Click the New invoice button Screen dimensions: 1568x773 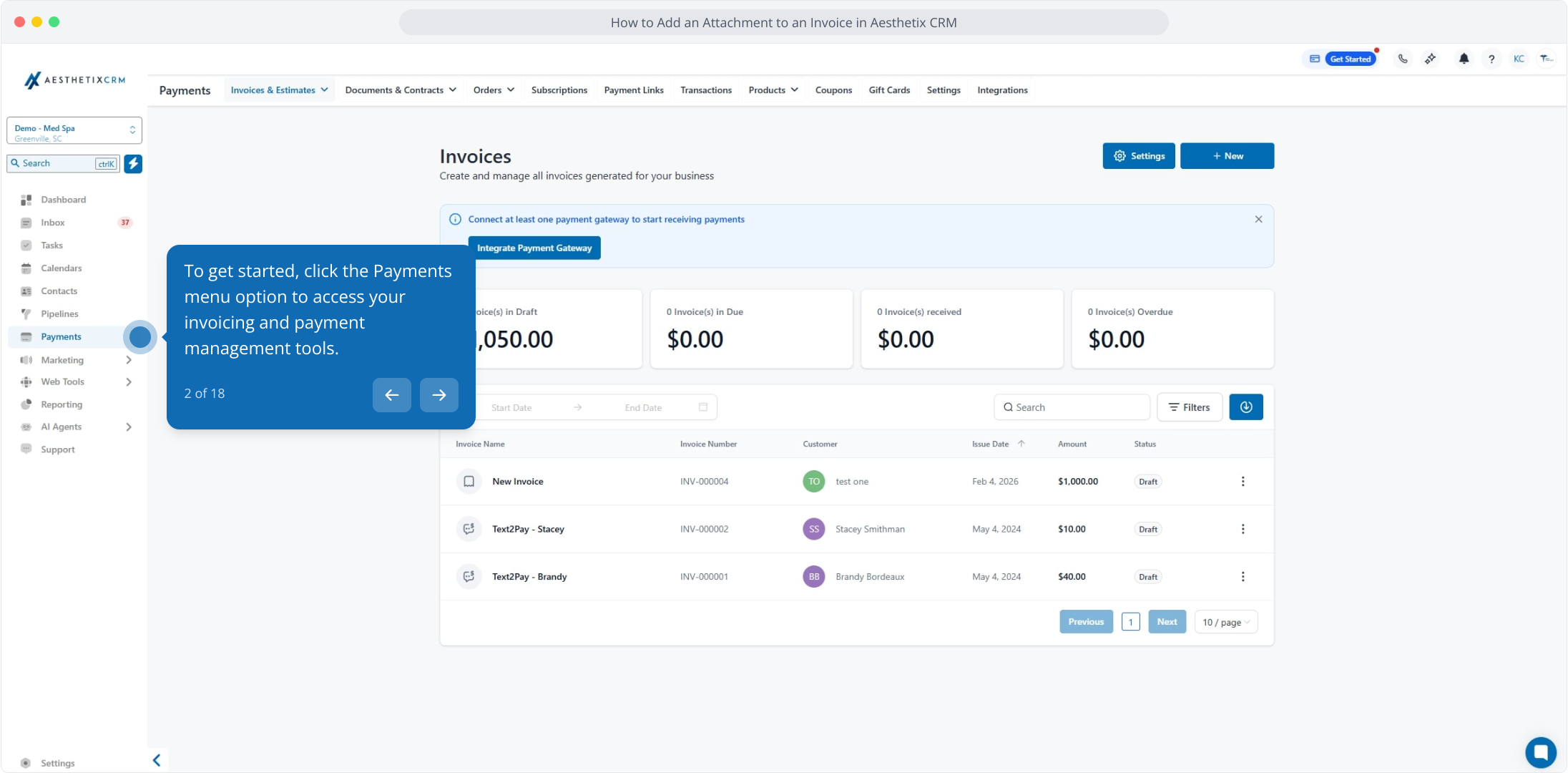(1227, 156)
